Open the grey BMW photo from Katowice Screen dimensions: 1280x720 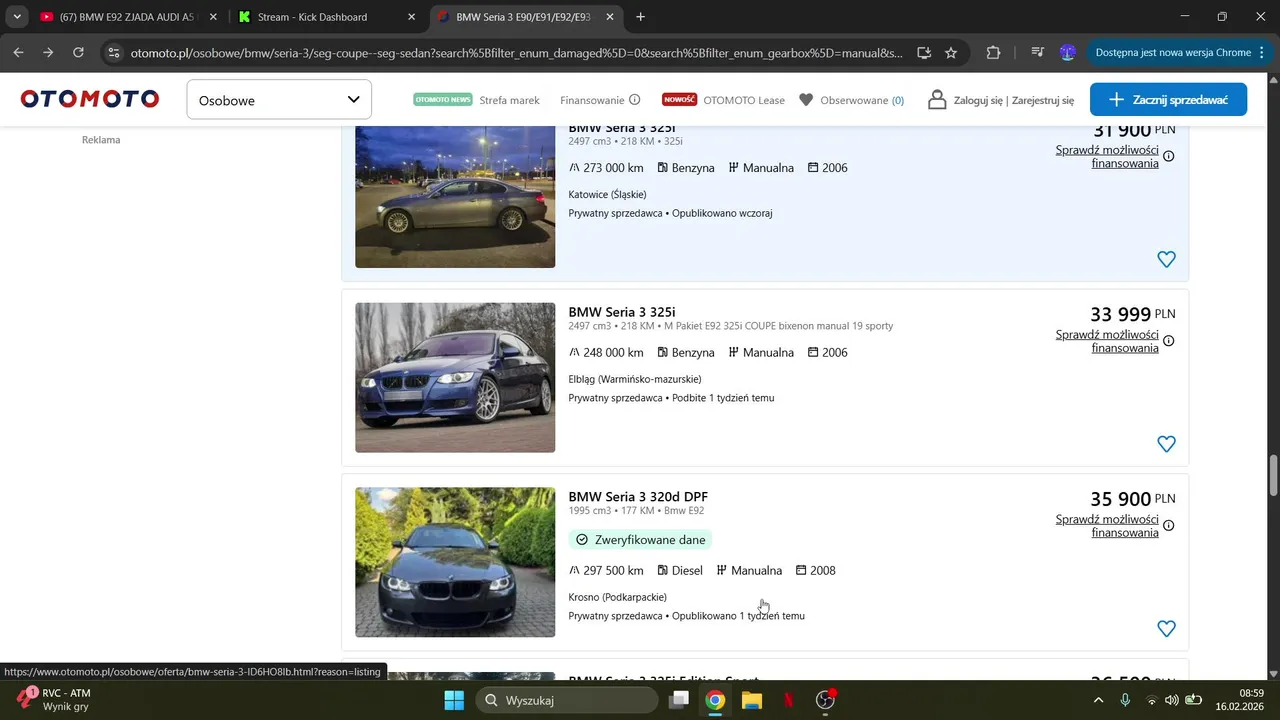pos(455,197)
